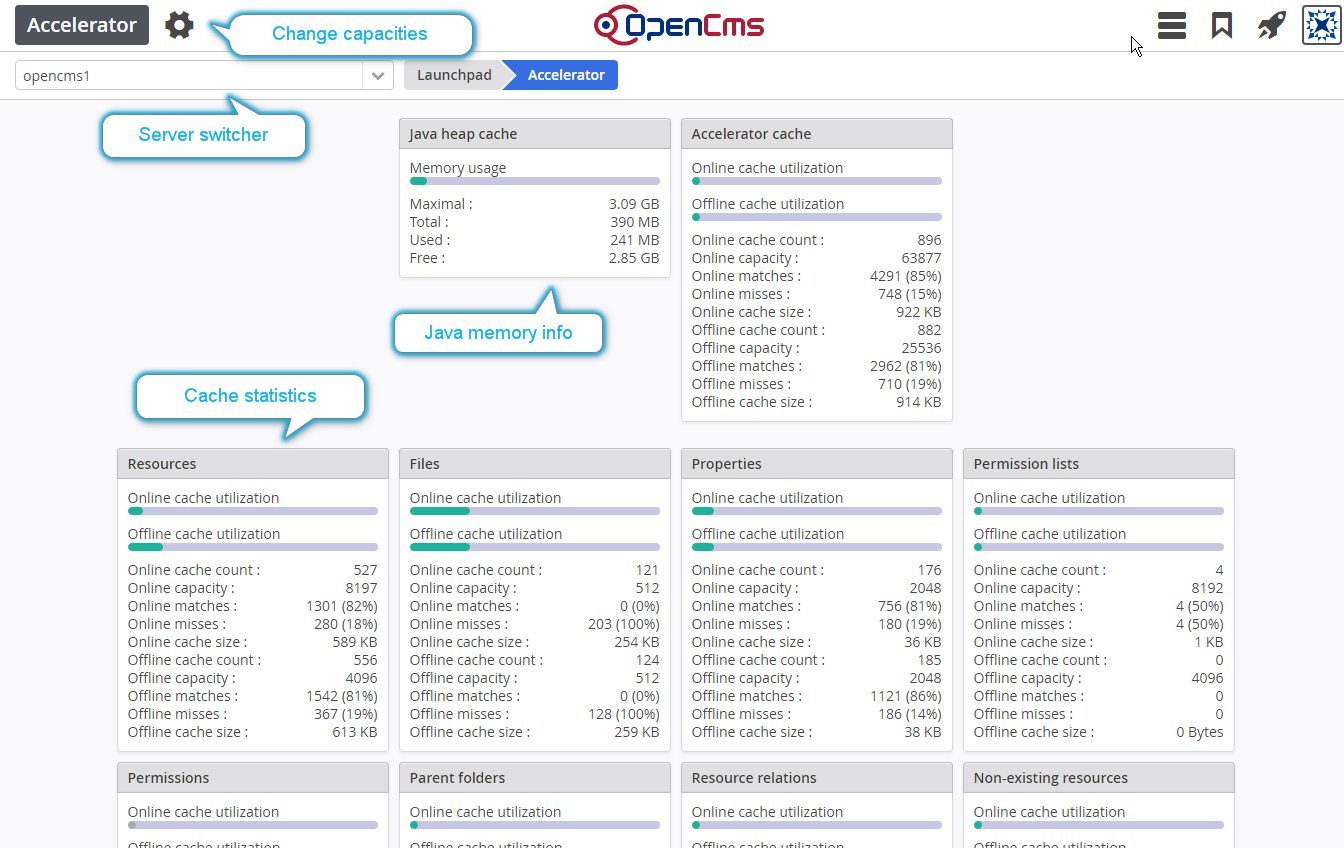Click Accelerator cache offline utilization bar
Image resolution: width=1344 pixels, height=848 pixels.
point(817,217)
